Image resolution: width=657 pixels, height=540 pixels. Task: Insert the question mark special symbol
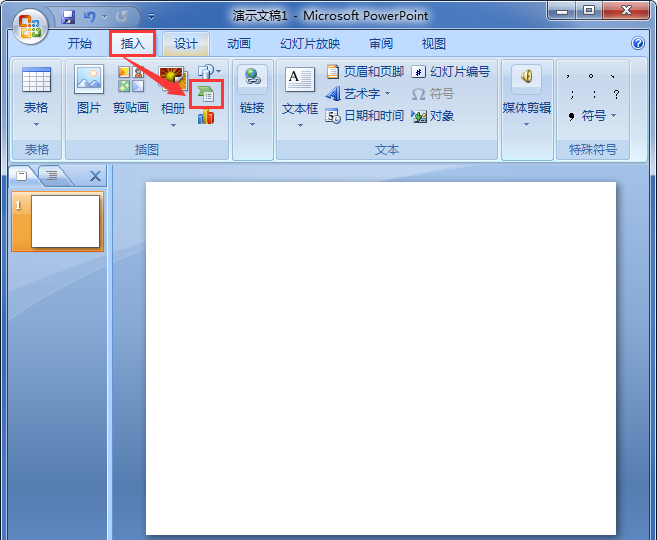click(x=616, y=95)
